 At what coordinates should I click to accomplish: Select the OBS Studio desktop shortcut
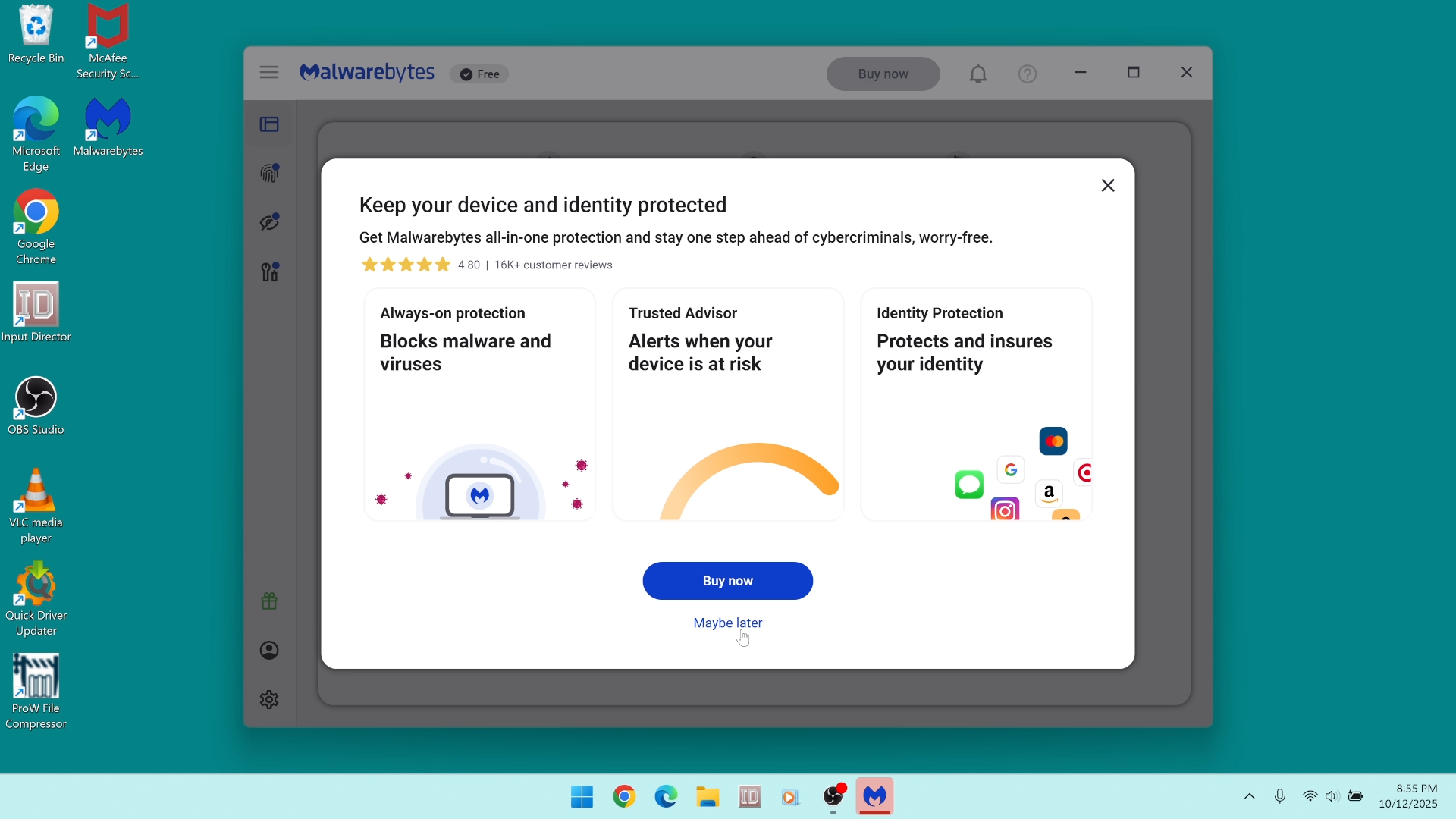tap(36, 406)
